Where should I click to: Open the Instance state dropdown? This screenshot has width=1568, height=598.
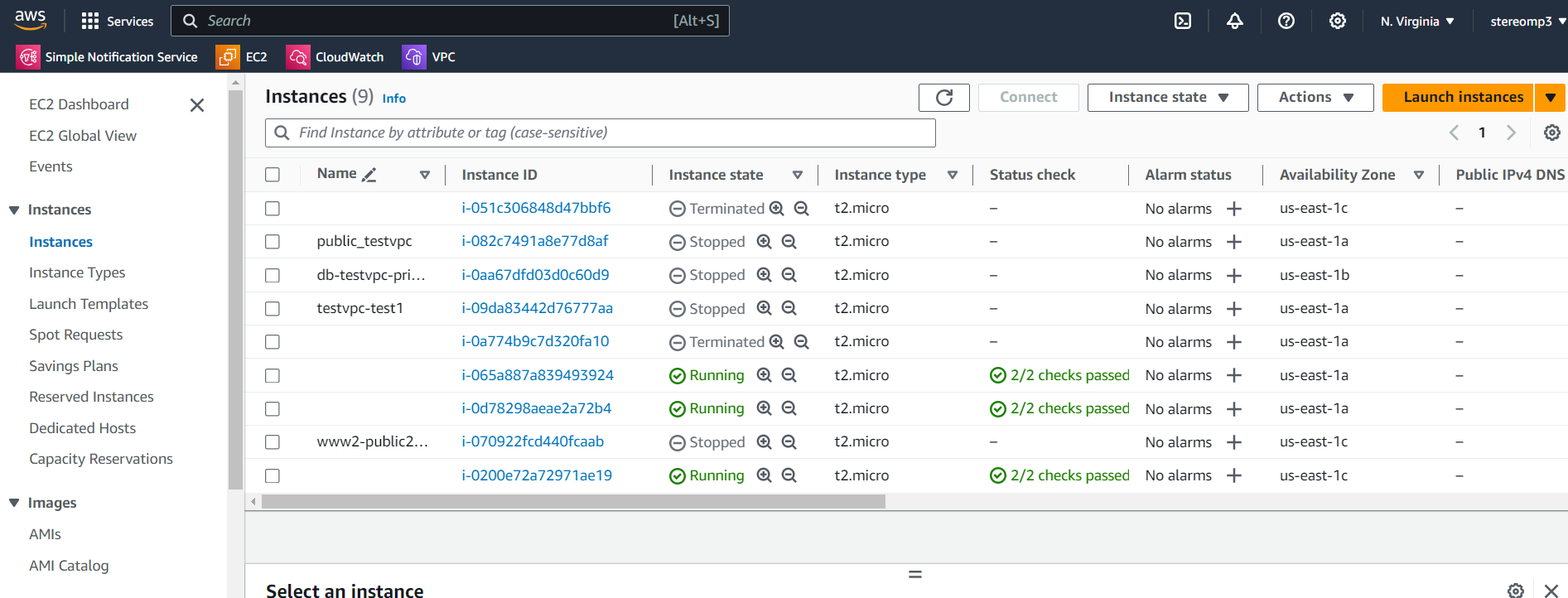(x=1168, y=97)
